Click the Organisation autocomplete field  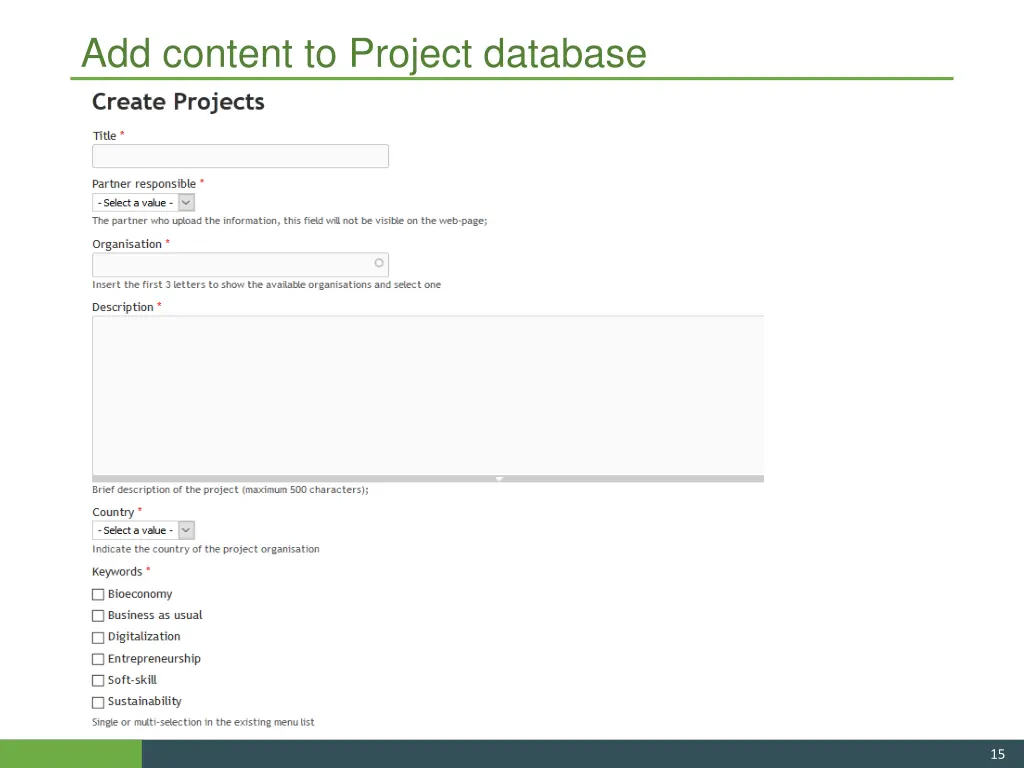(x=240, y=264)
